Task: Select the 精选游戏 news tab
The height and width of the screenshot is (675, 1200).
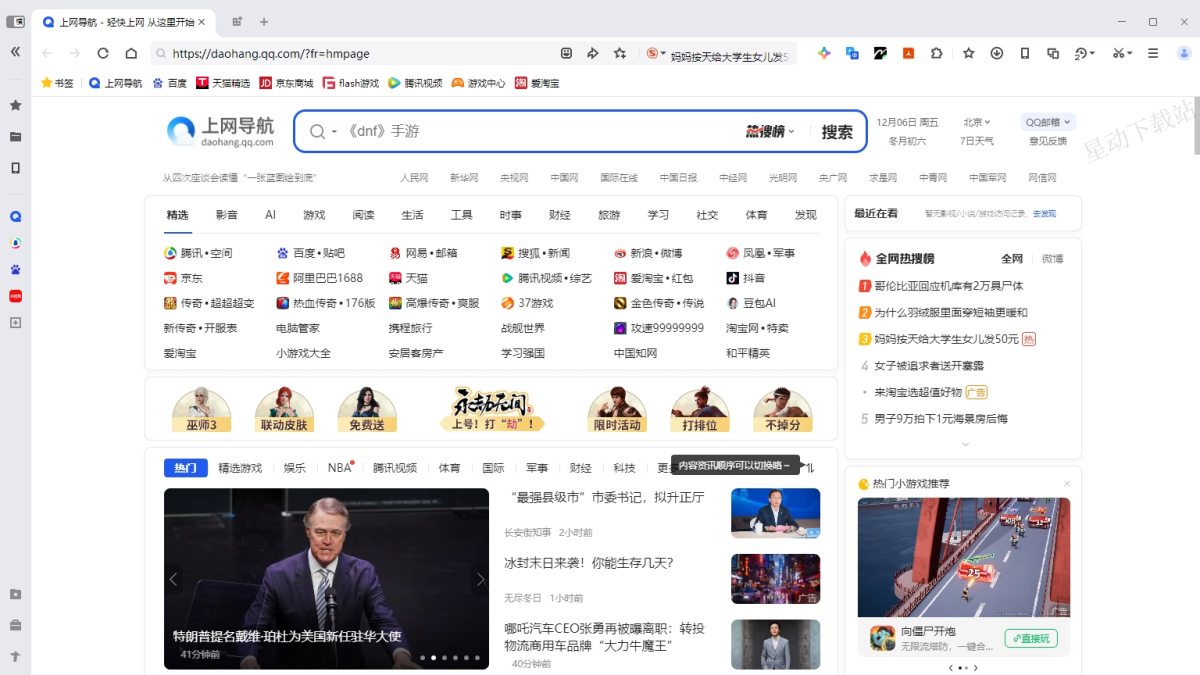Action: (240, 468)
